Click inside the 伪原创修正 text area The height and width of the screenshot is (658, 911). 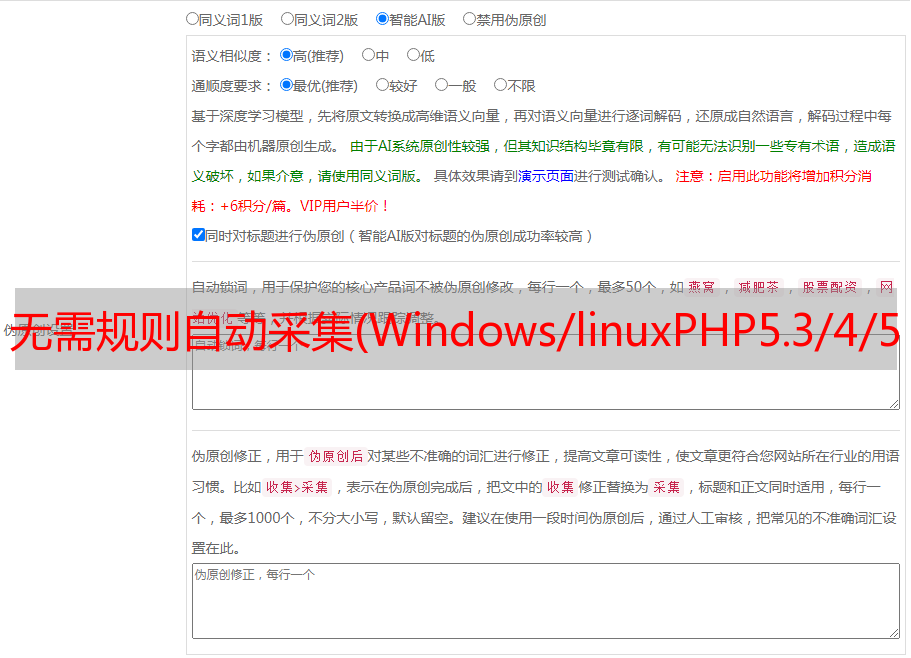click(546, 601)
